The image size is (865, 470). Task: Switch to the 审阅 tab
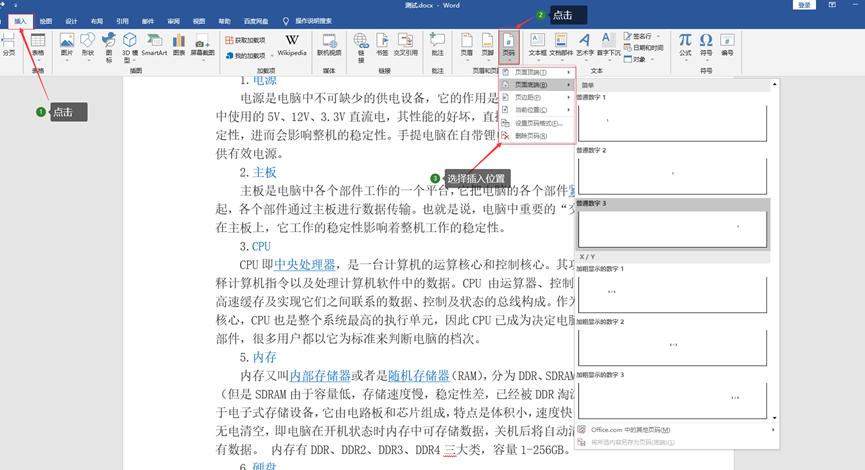(x=173, y=22)
